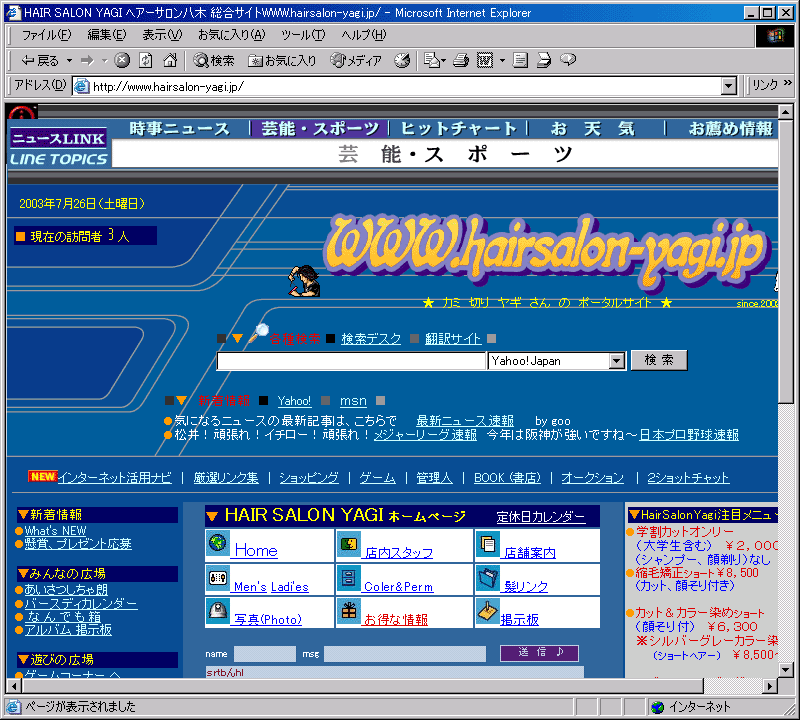
Task: Click the msg message input field
Action: (405, 654)
